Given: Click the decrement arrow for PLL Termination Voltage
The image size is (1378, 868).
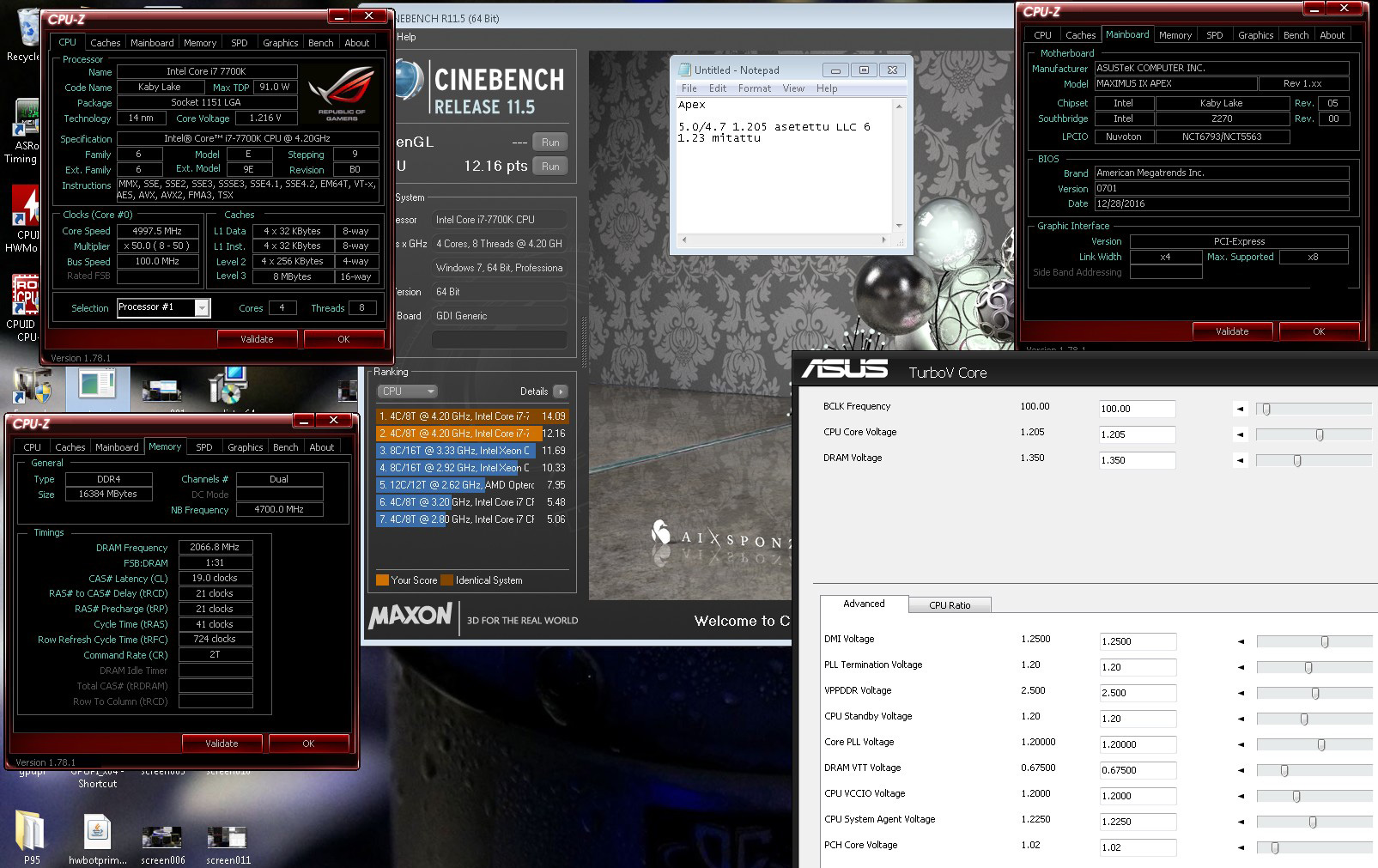Looking at the screenshot, I should click(x=1241, y=667).
